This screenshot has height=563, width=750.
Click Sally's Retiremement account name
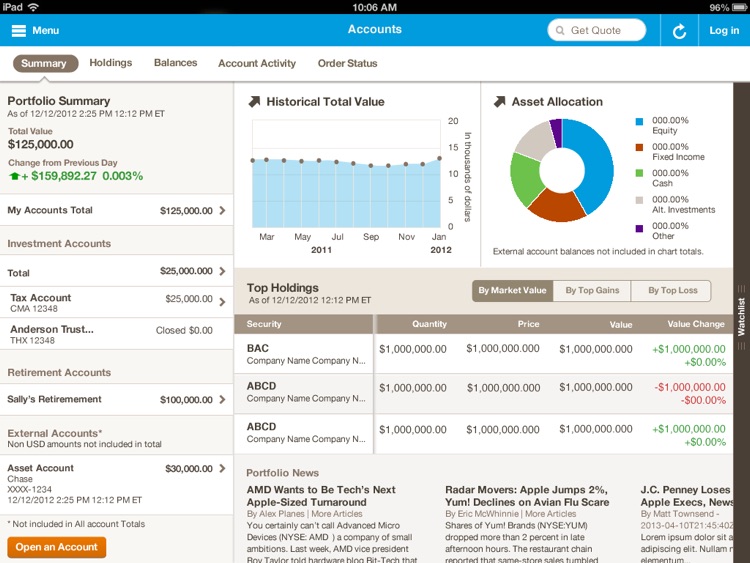coord(54,399)
